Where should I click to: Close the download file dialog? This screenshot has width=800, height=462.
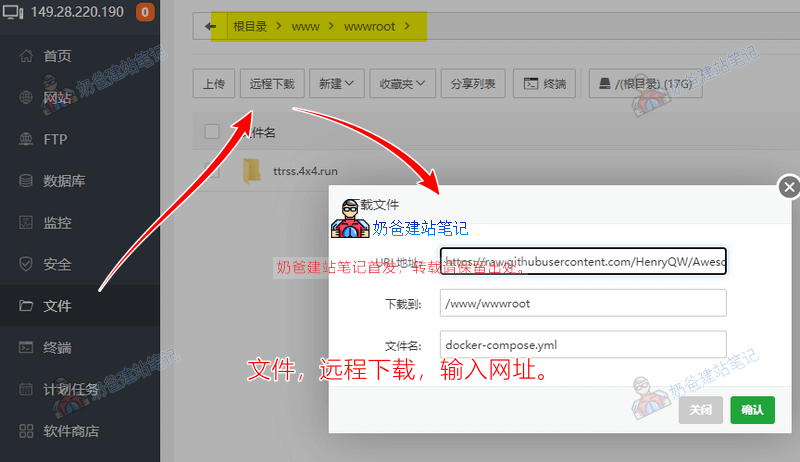789,187
